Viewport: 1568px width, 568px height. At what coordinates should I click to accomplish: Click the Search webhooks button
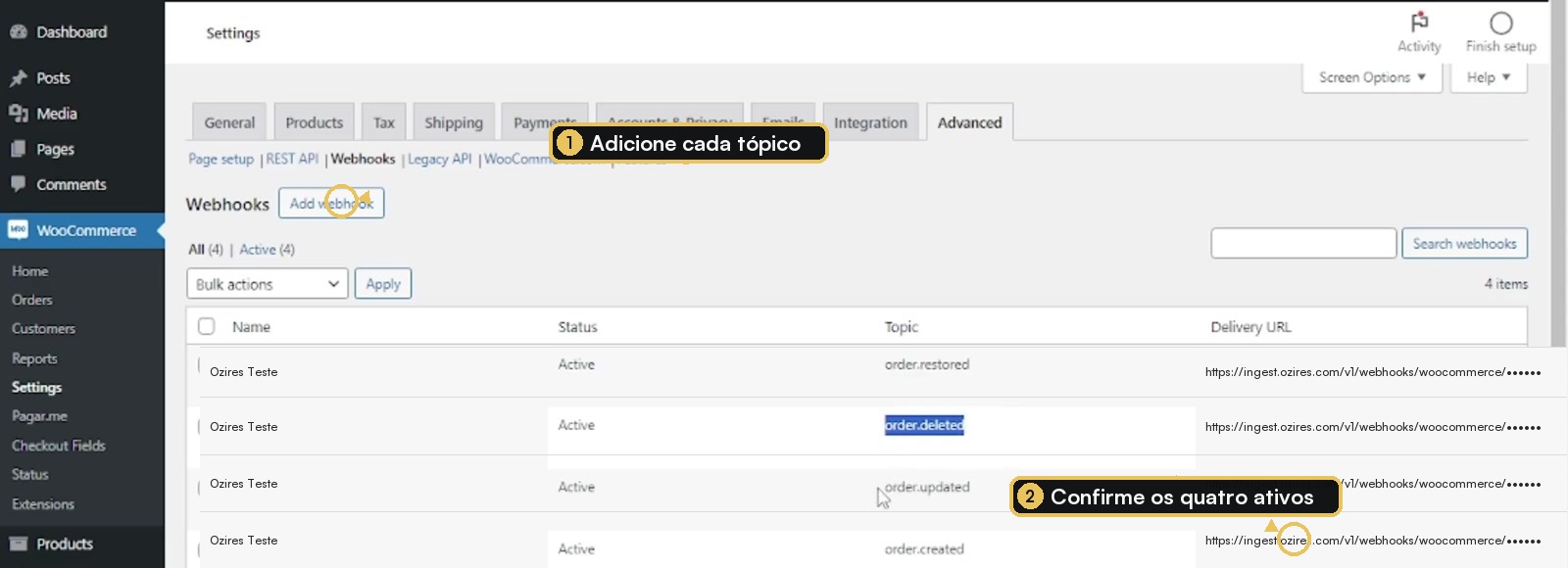[x=1464, y=244]
